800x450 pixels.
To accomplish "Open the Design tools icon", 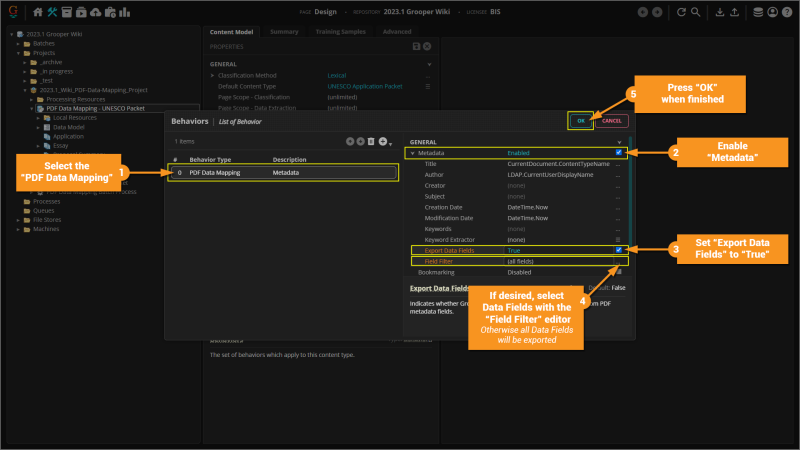I will 52,12.
